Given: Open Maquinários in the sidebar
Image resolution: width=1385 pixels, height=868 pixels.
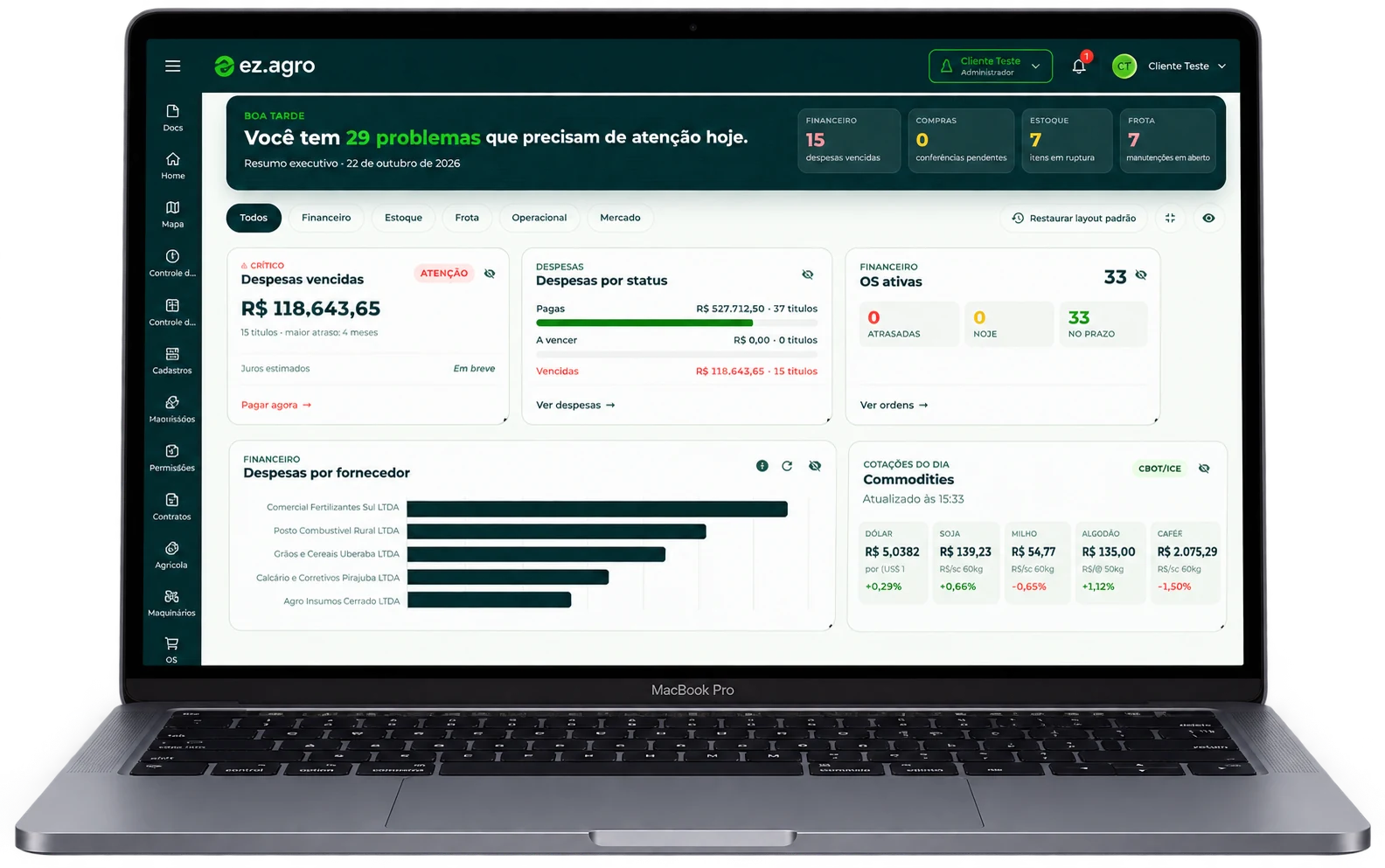Looking at the screenshot, I should (x=172, y=603).
